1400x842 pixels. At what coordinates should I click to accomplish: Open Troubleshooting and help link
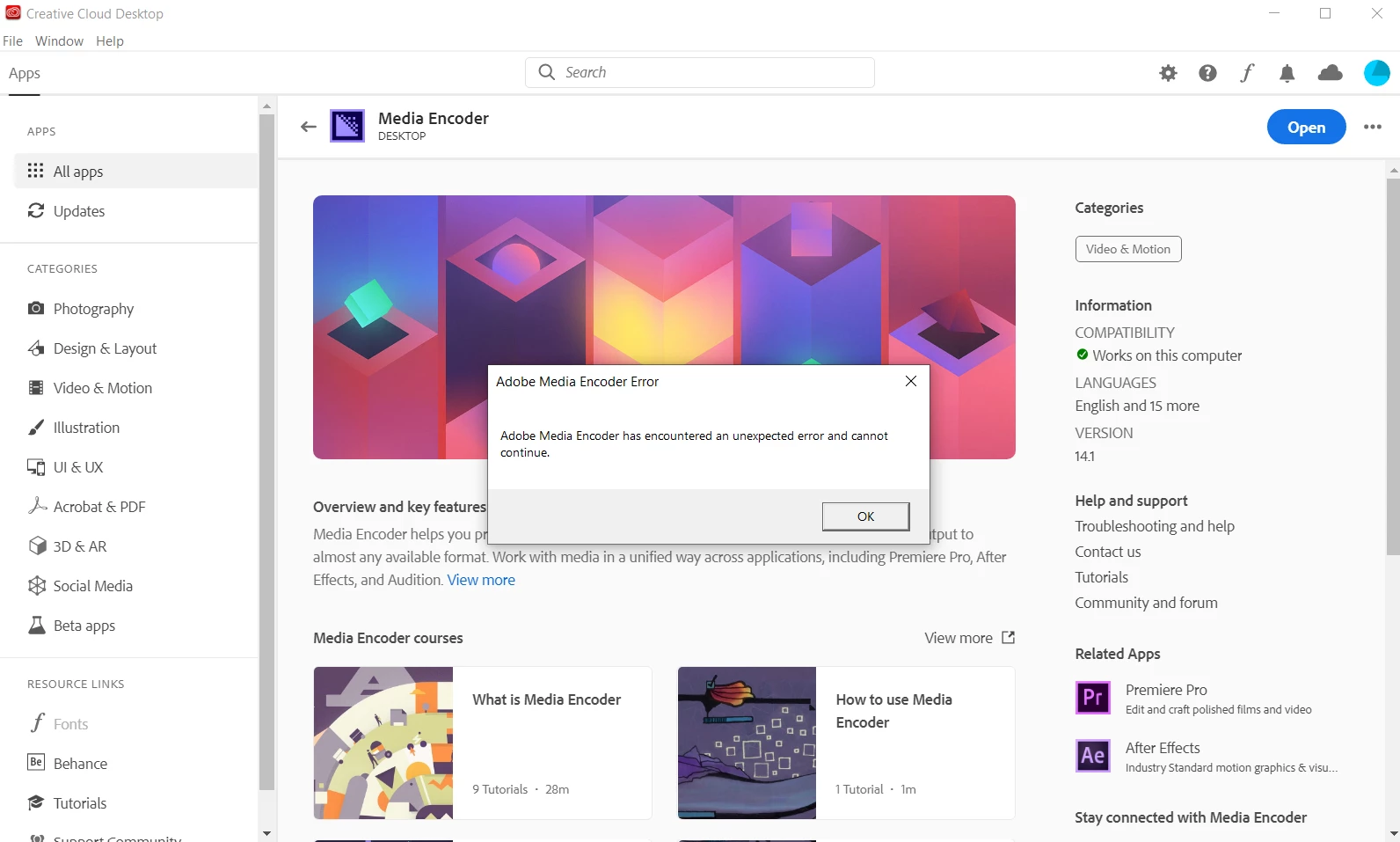(x=1155, y=526)
